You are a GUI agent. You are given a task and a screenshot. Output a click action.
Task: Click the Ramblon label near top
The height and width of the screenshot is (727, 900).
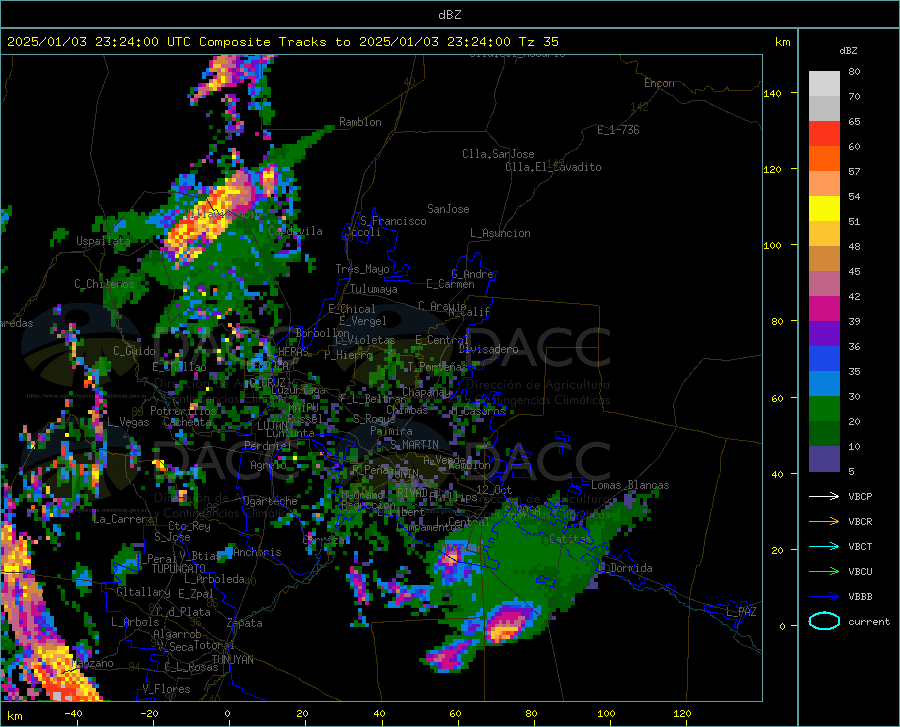360,122
